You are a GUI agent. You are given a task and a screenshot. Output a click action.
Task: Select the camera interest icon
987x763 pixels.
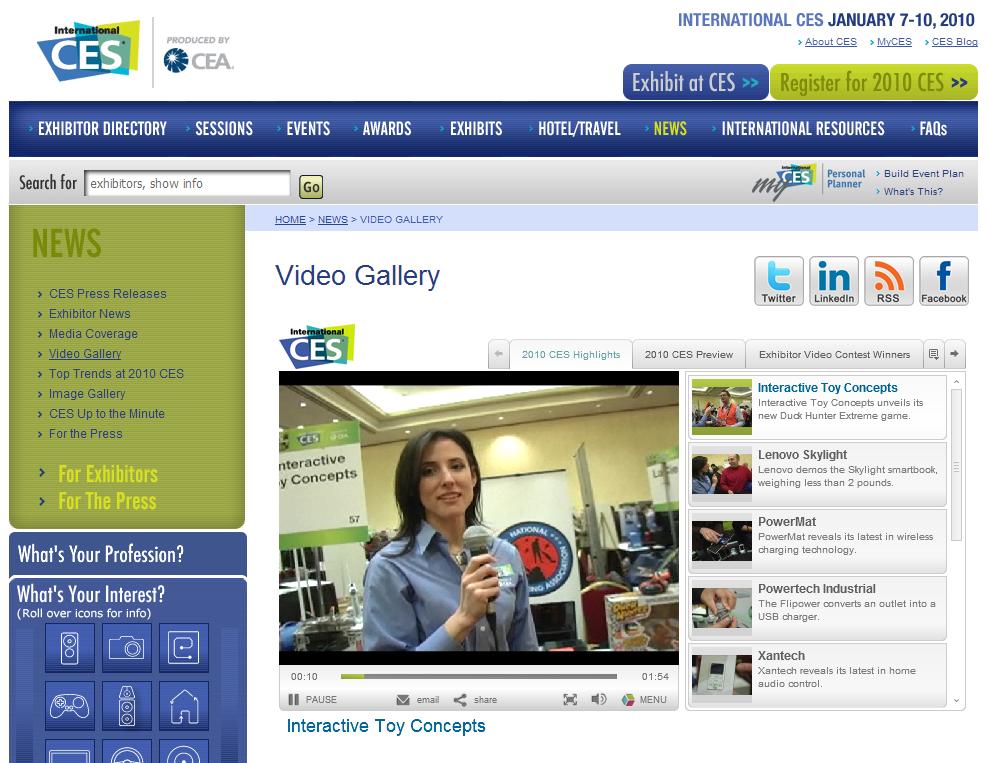coord(127,648)
